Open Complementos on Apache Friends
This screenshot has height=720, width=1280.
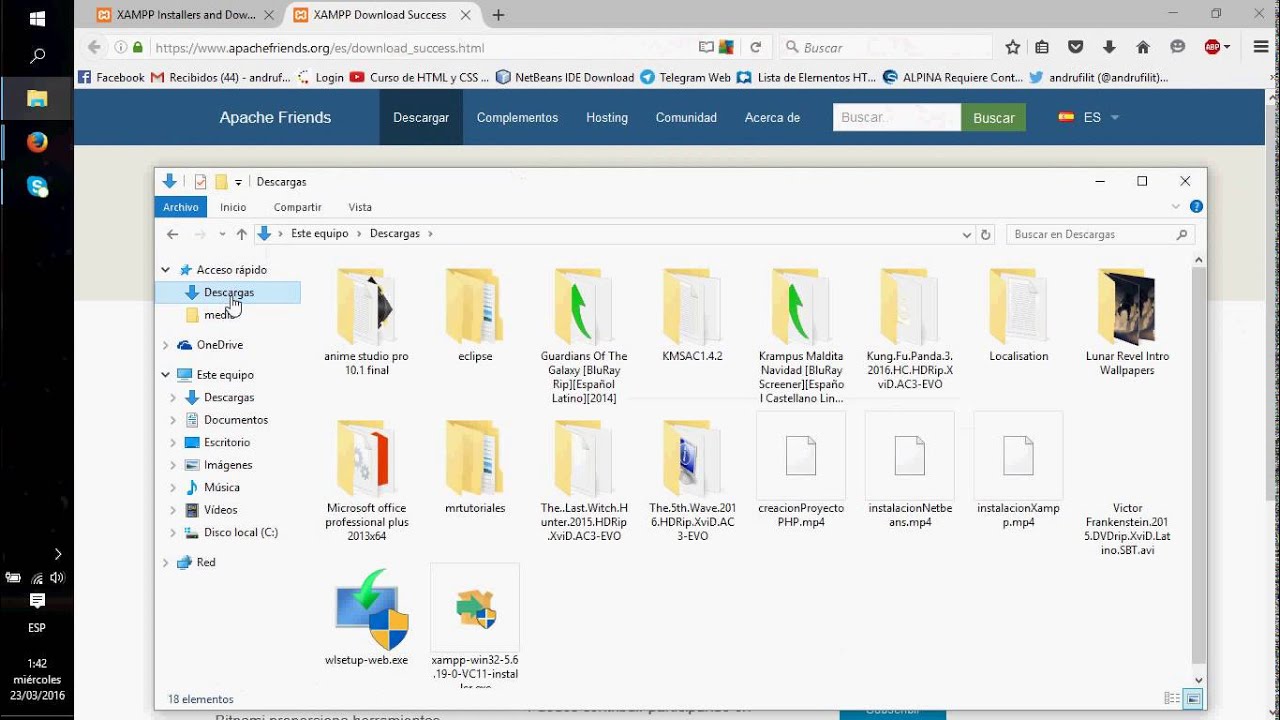coord(517,117)
